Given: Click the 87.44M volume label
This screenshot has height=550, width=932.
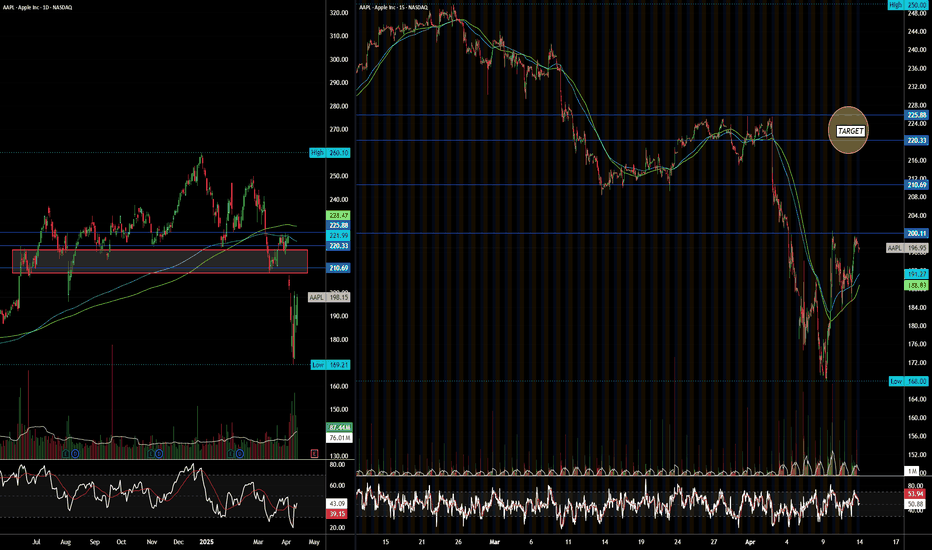Looking at the screenshot, I should [339, 428].
